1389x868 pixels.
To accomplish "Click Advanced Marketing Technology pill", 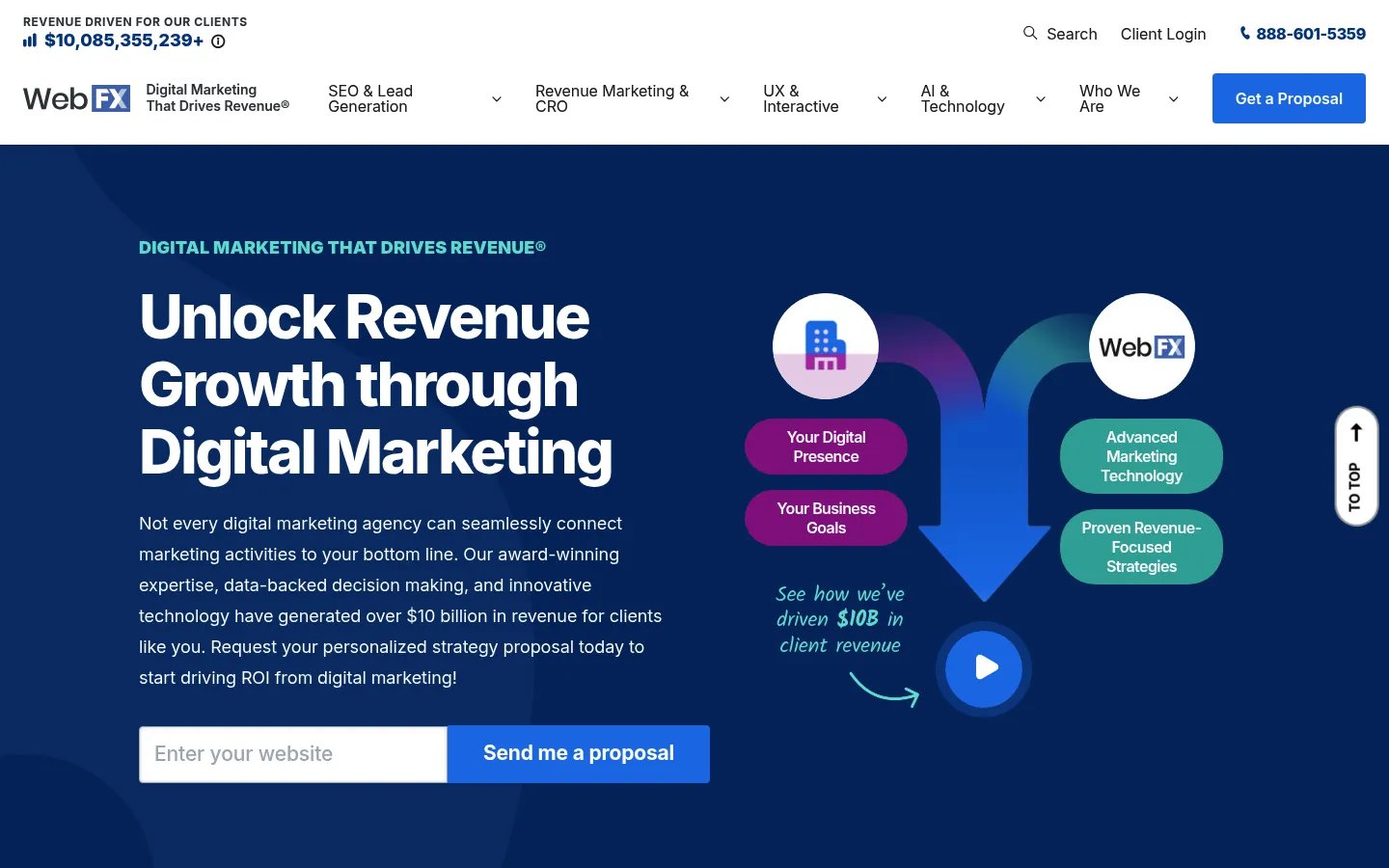I will click(1141, 456).
